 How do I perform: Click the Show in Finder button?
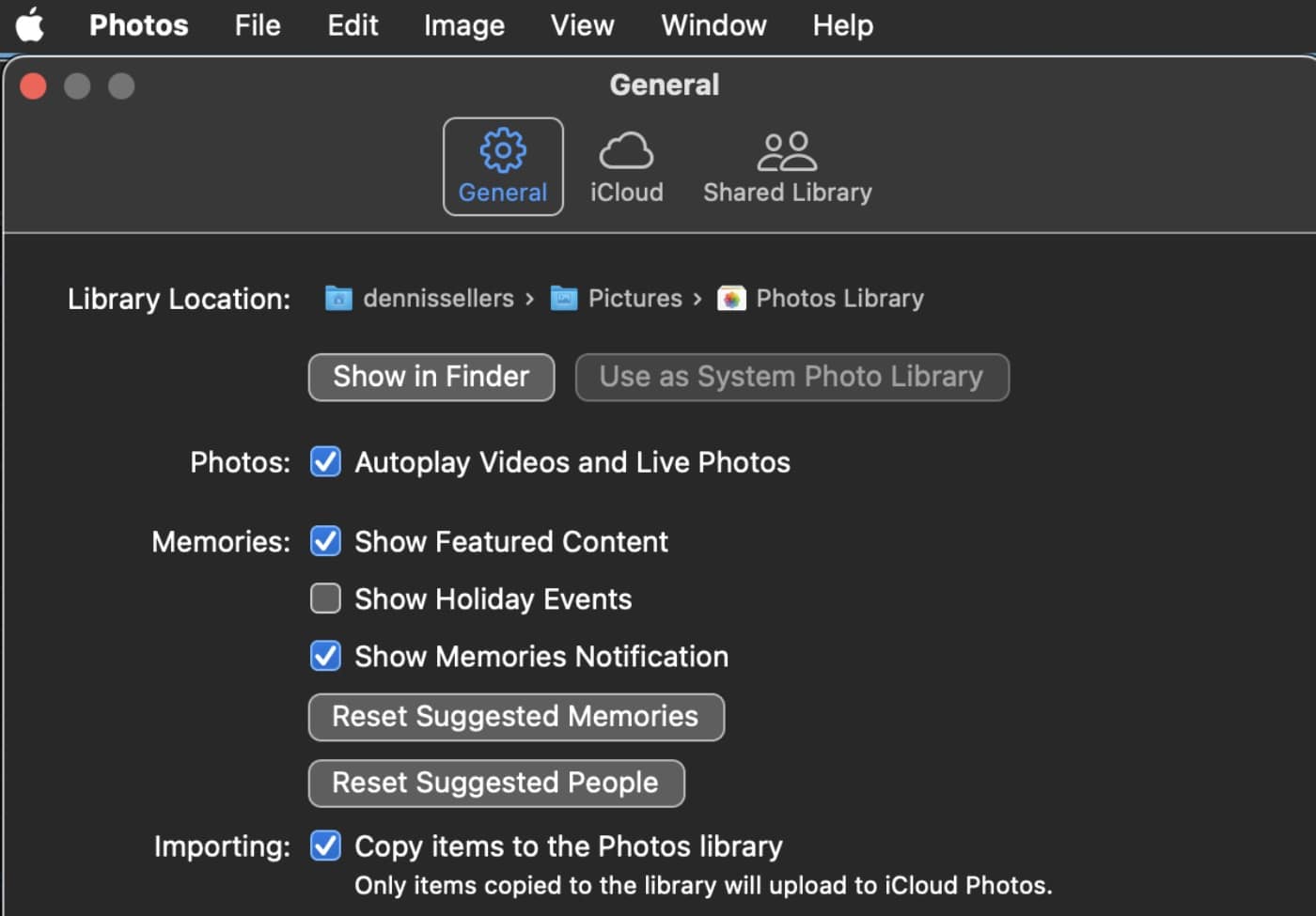click(431, 377)
